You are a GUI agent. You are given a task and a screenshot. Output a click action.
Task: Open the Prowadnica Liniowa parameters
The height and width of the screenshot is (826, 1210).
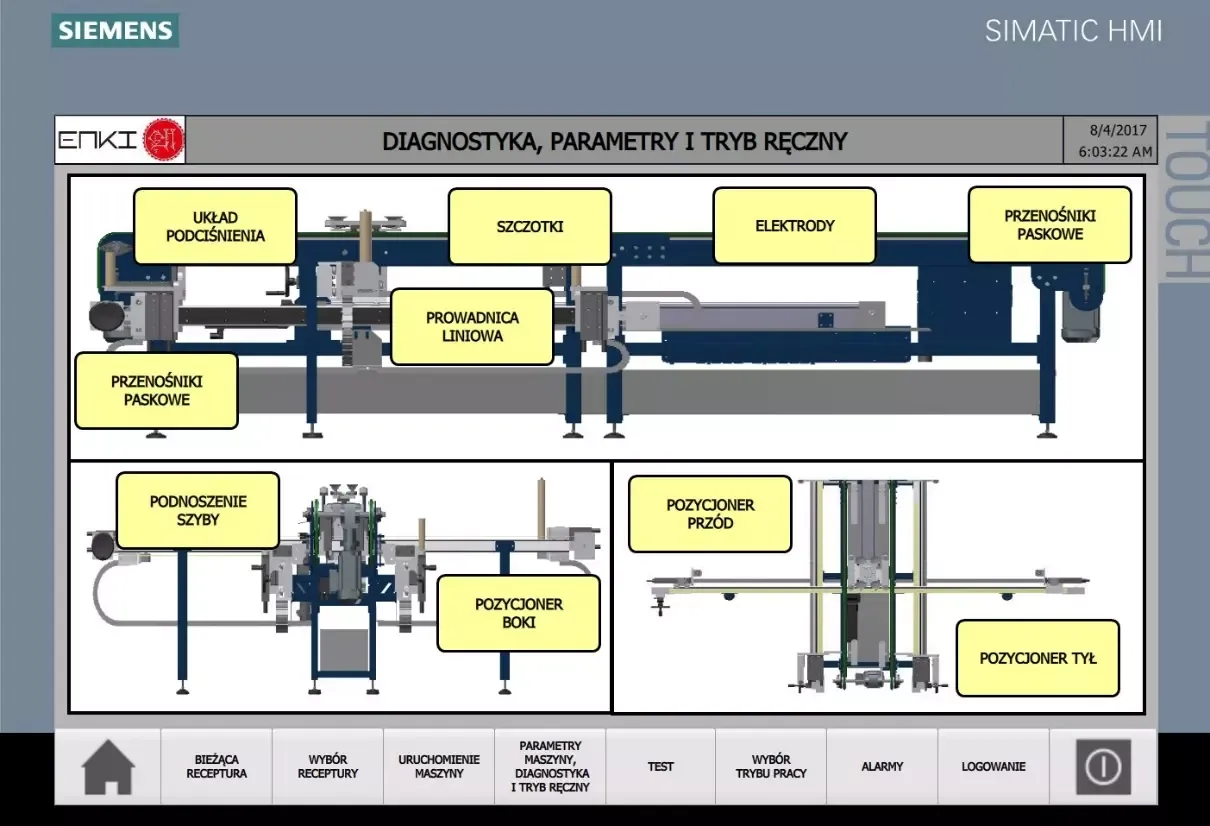point(472,327)
